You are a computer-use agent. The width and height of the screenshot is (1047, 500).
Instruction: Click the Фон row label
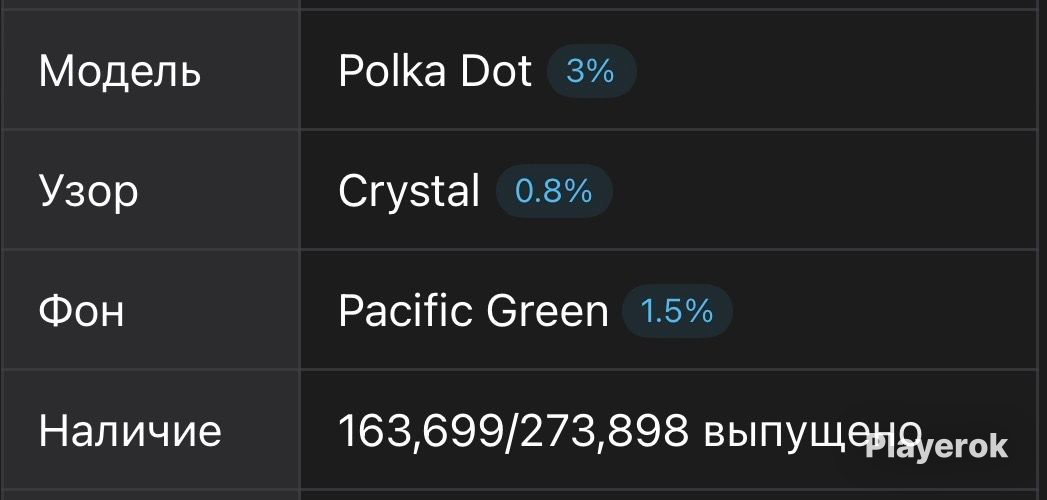pyautogui.click(x=81, y=311)
